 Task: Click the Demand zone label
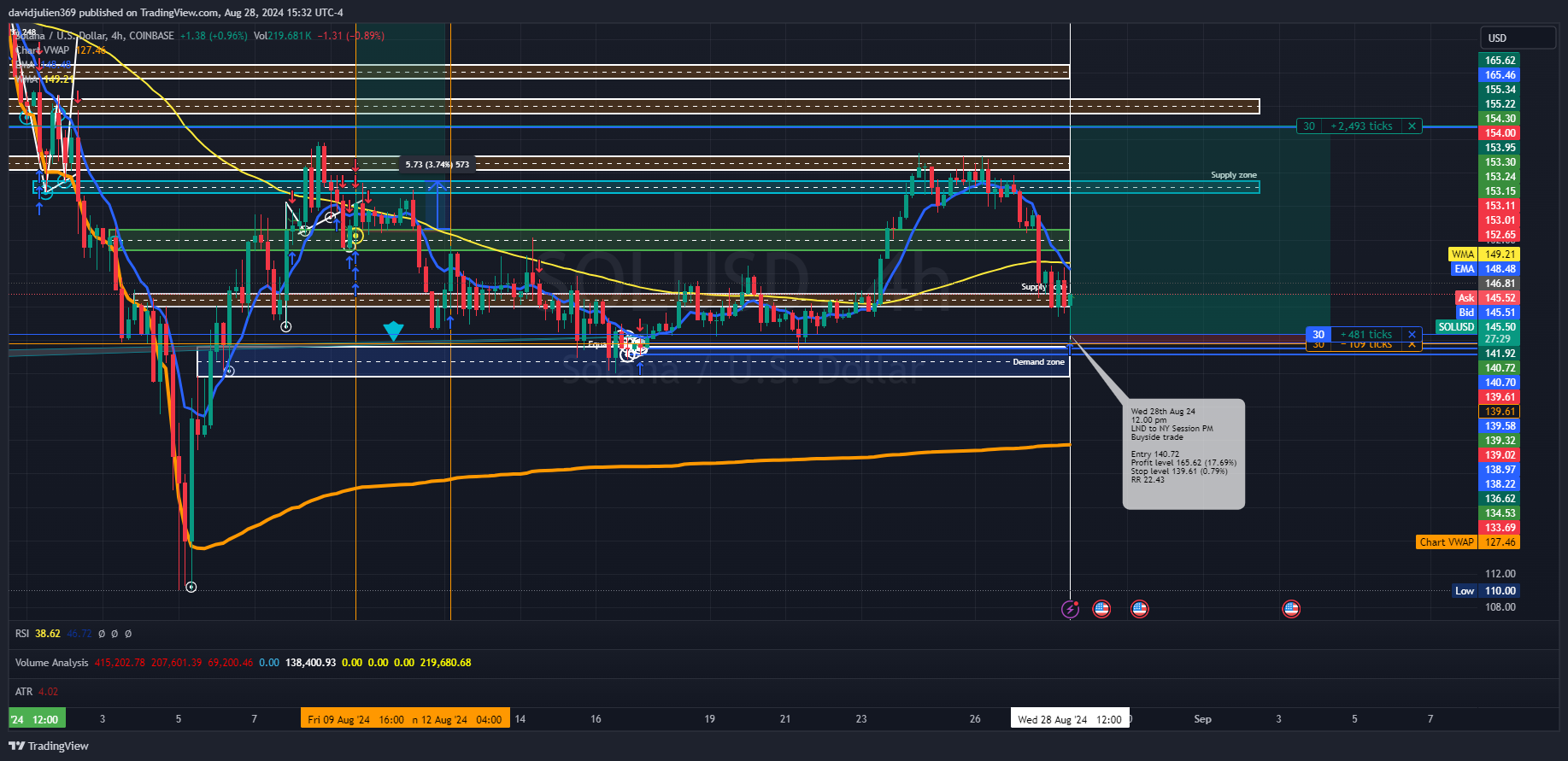(1039, 362)
